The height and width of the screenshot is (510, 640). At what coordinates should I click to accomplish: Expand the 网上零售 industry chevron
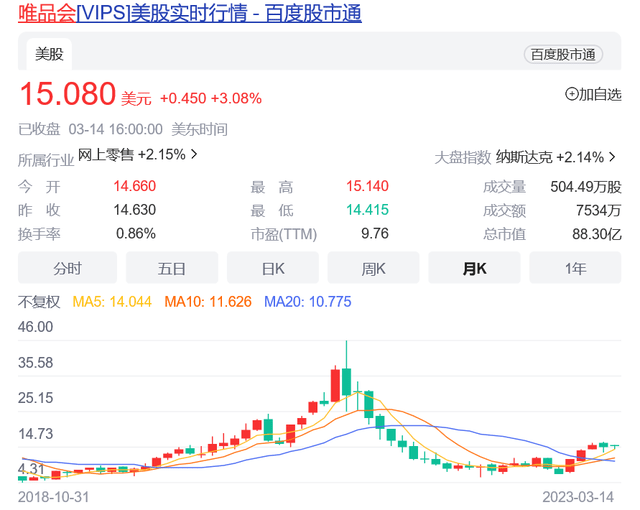click(194, 154)
